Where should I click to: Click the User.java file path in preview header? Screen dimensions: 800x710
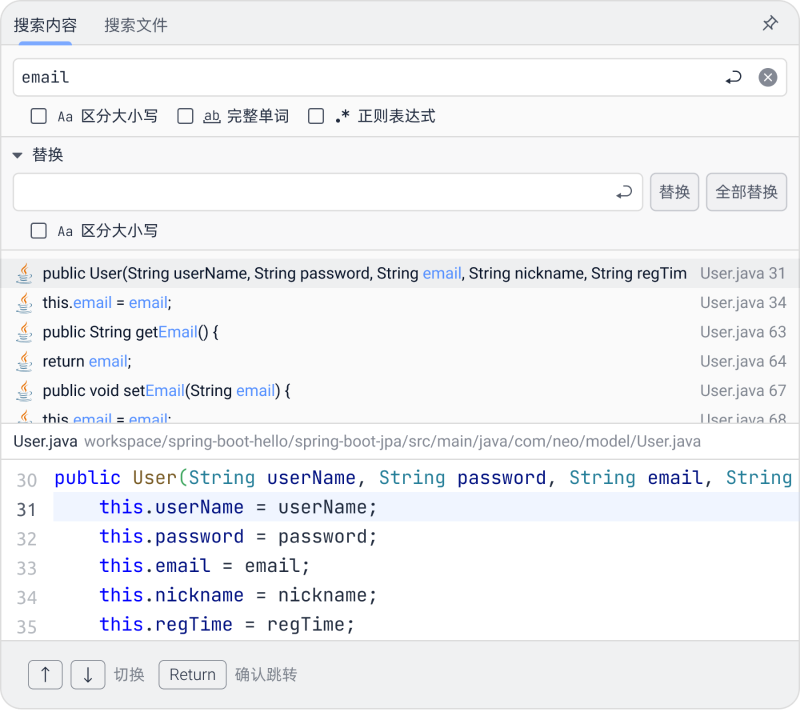[x=392, y=442]
